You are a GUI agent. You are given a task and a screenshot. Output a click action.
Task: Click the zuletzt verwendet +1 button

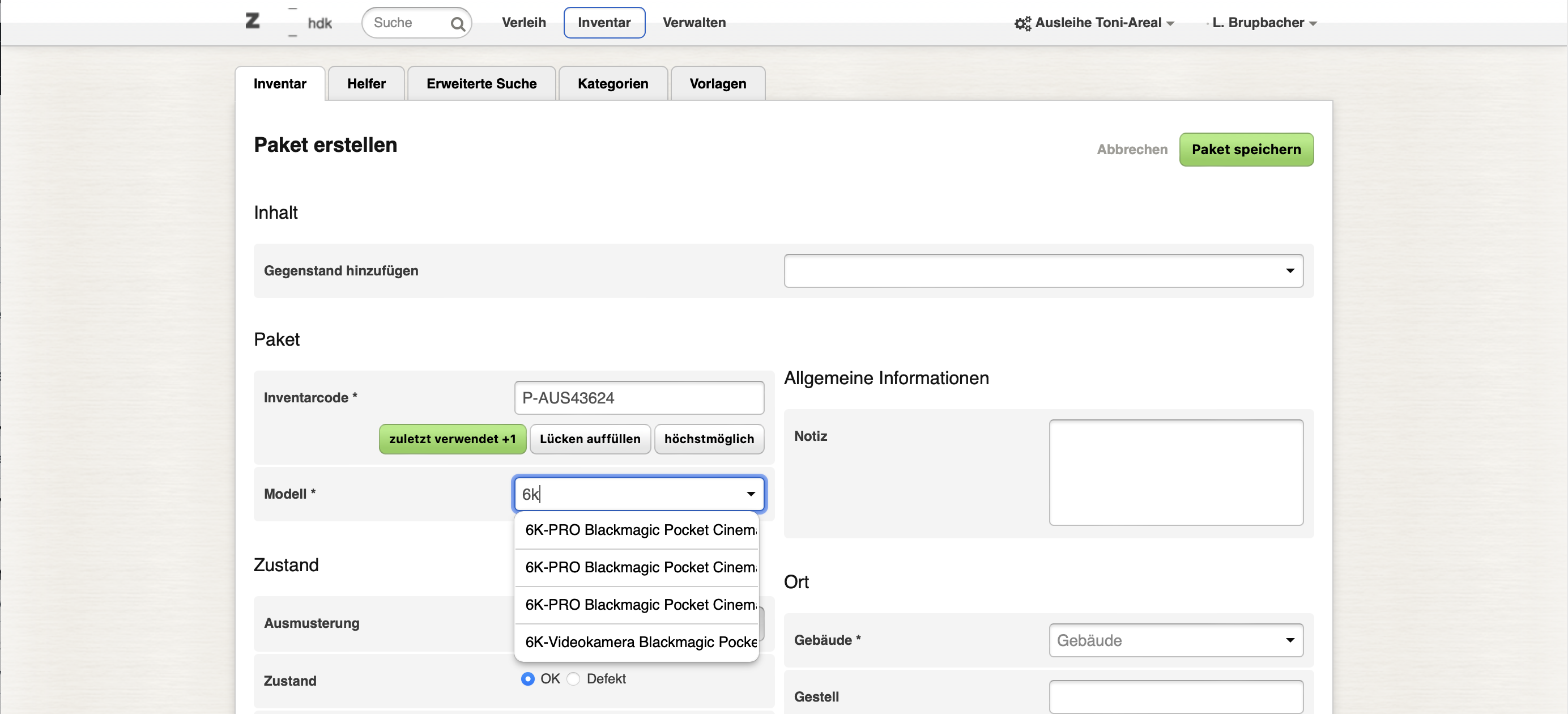click(451, 439)
